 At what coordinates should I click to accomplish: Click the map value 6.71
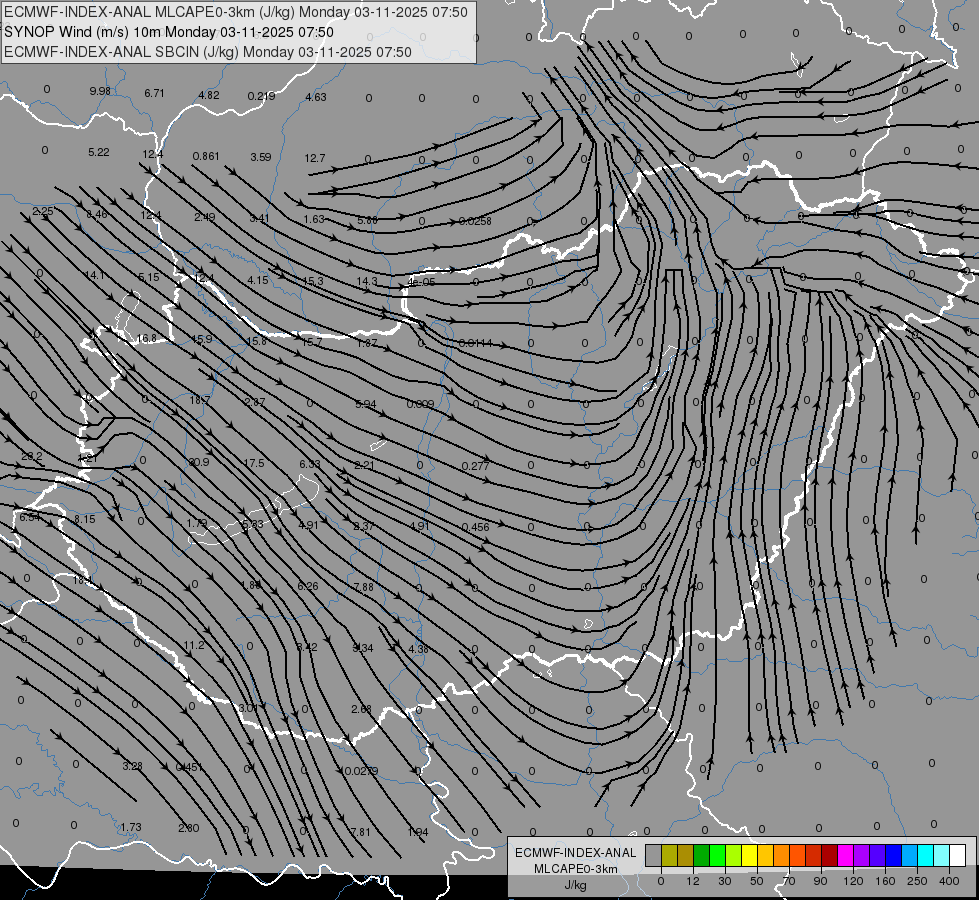(x=154, y=93)
